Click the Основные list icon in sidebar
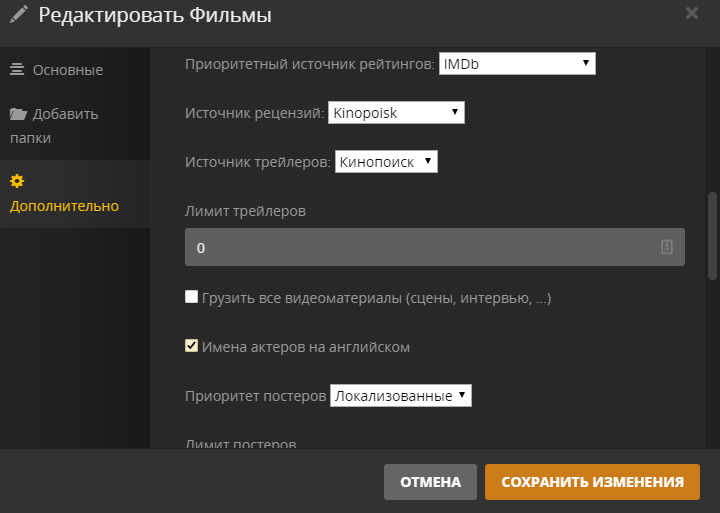 pos(17,70)
